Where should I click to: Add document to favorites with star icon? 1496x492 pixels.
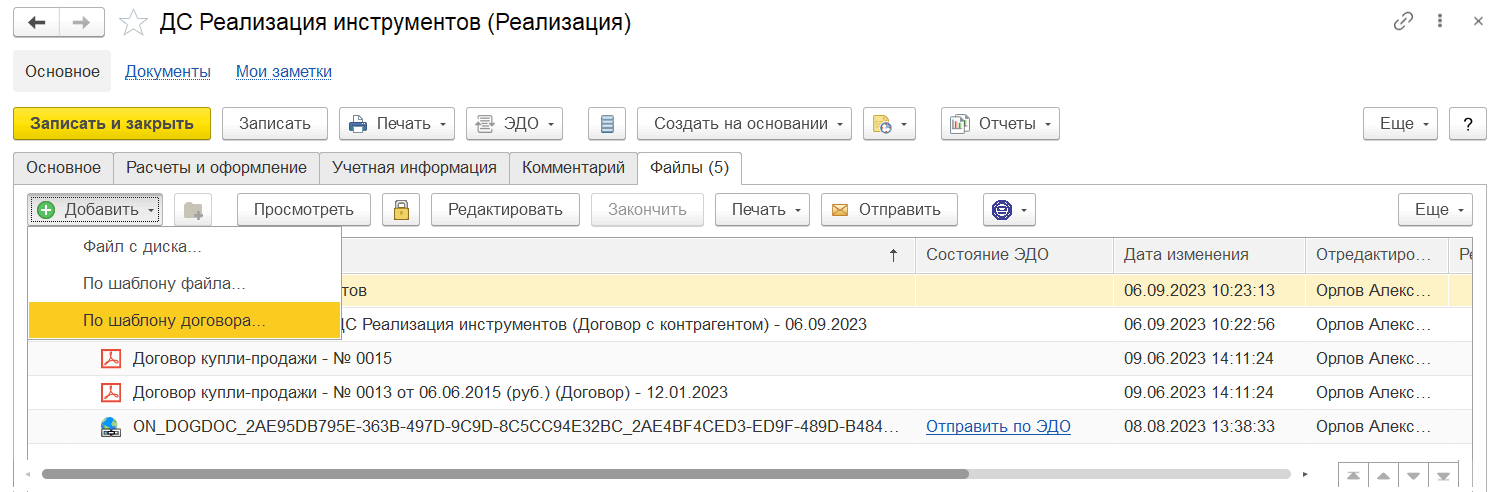[133, 23]
